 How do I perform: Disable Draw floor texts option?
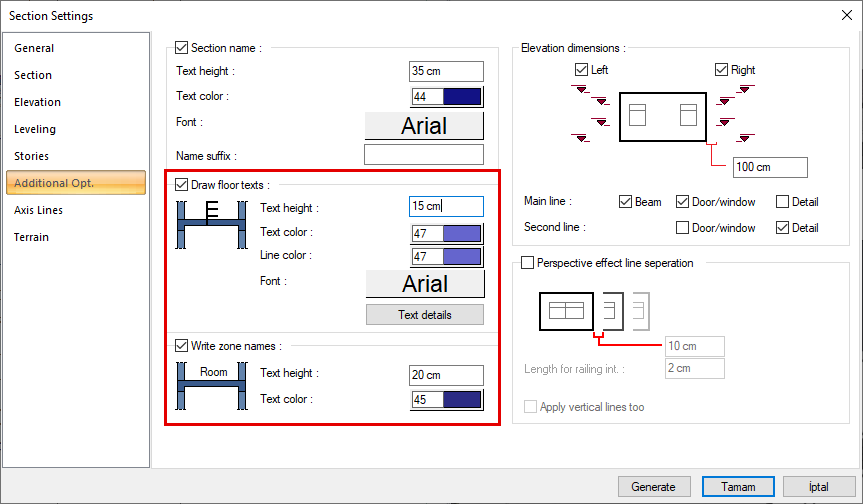pos(181,185)
